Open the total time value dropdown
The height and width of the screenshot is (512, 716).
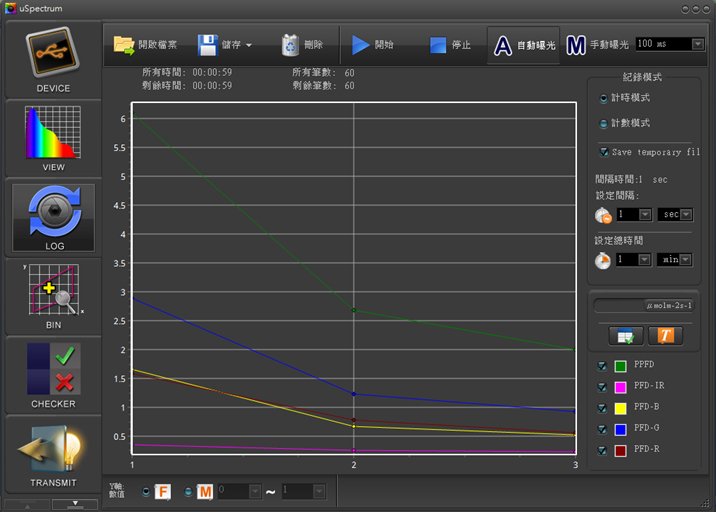click(x=644, y=259)
